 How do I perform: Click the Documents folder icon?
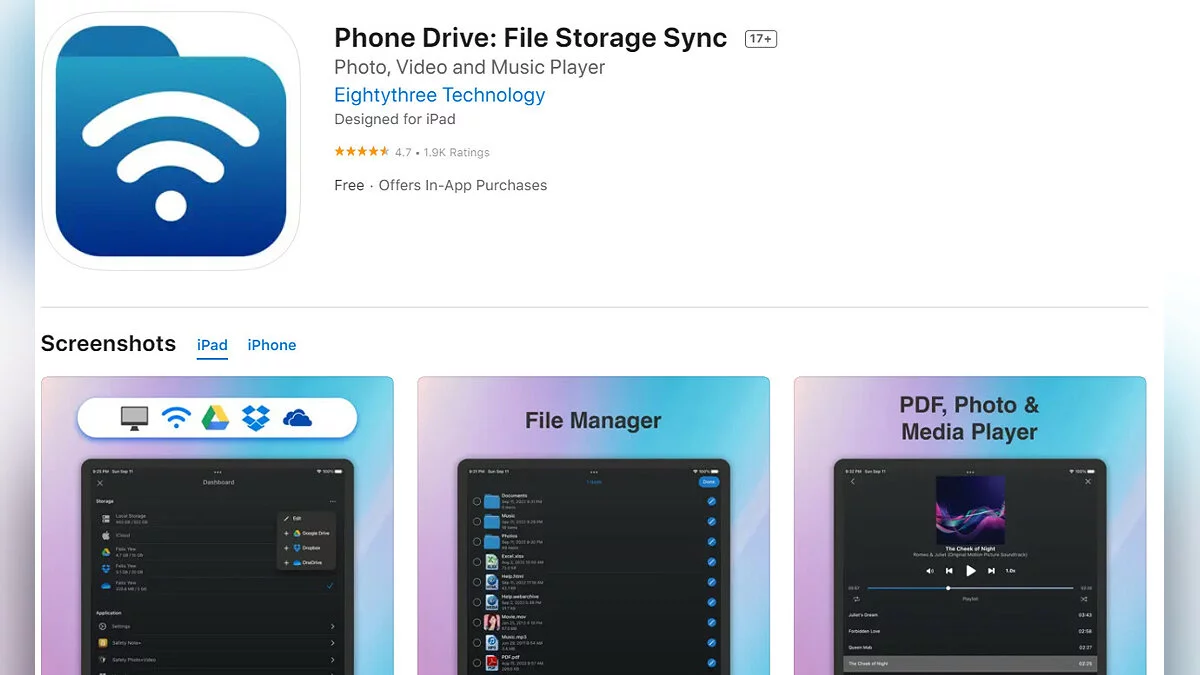[492, 502]
